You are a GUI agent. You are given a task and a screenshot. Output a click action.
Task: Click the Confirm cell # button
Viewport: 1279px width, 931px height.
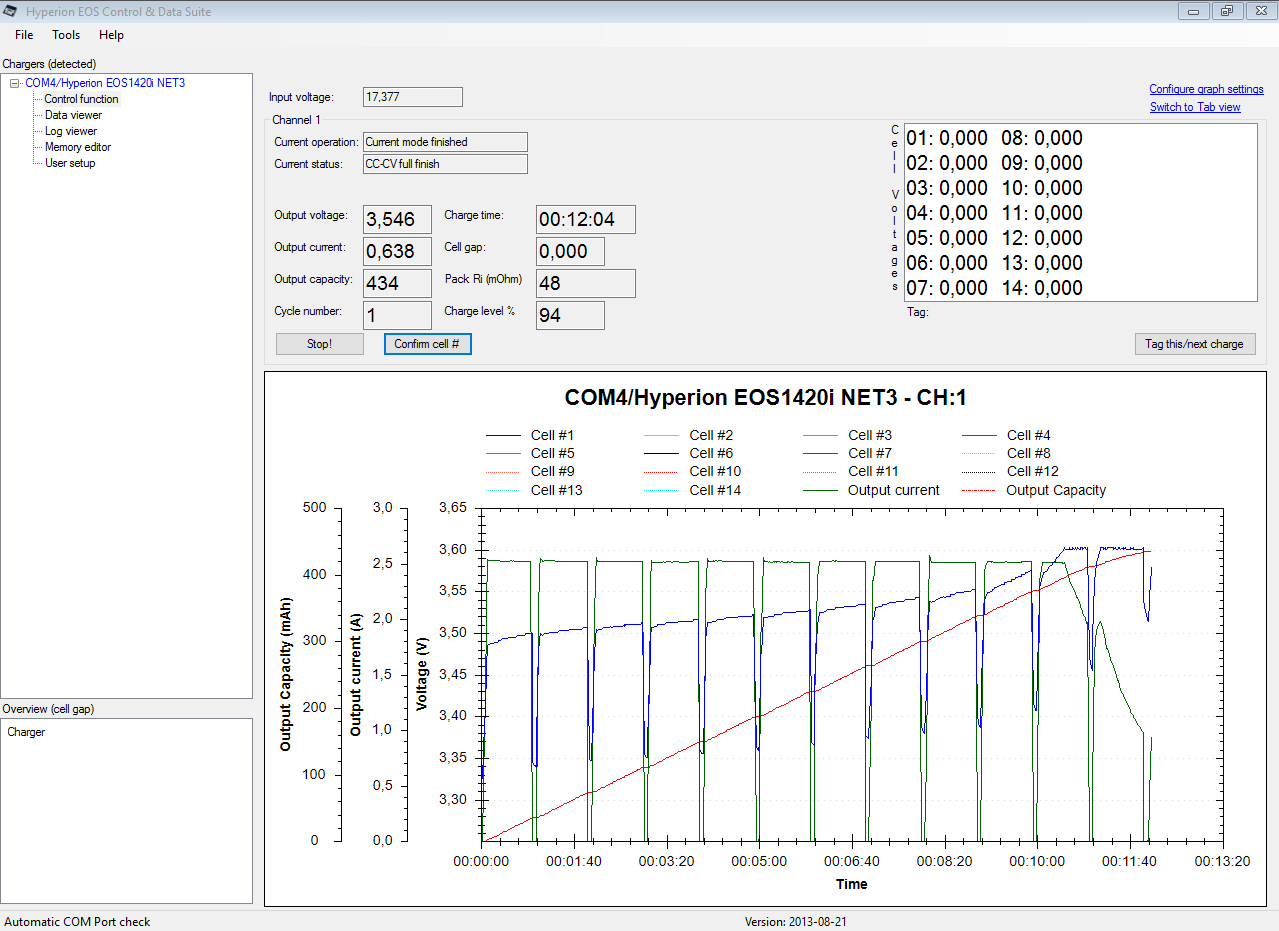tap(427, 344)
